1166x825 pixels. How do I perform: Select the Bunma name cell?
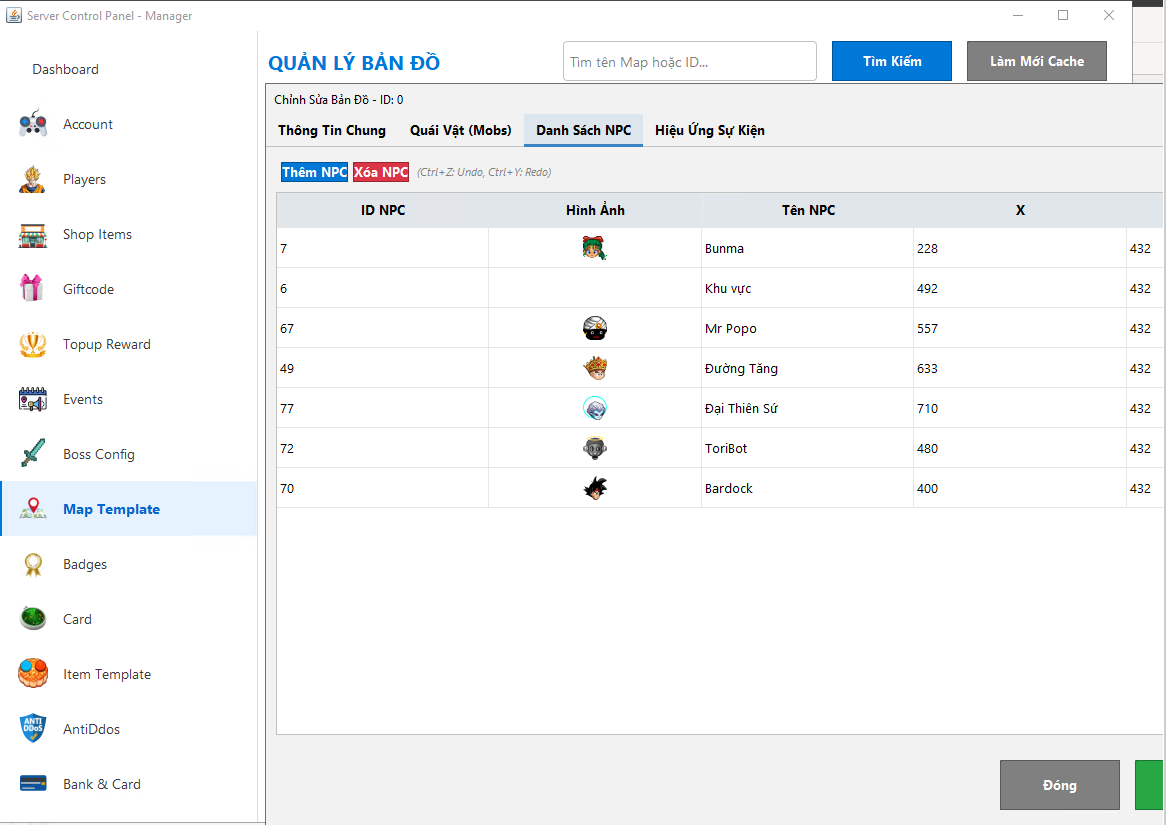pos(808,248)
